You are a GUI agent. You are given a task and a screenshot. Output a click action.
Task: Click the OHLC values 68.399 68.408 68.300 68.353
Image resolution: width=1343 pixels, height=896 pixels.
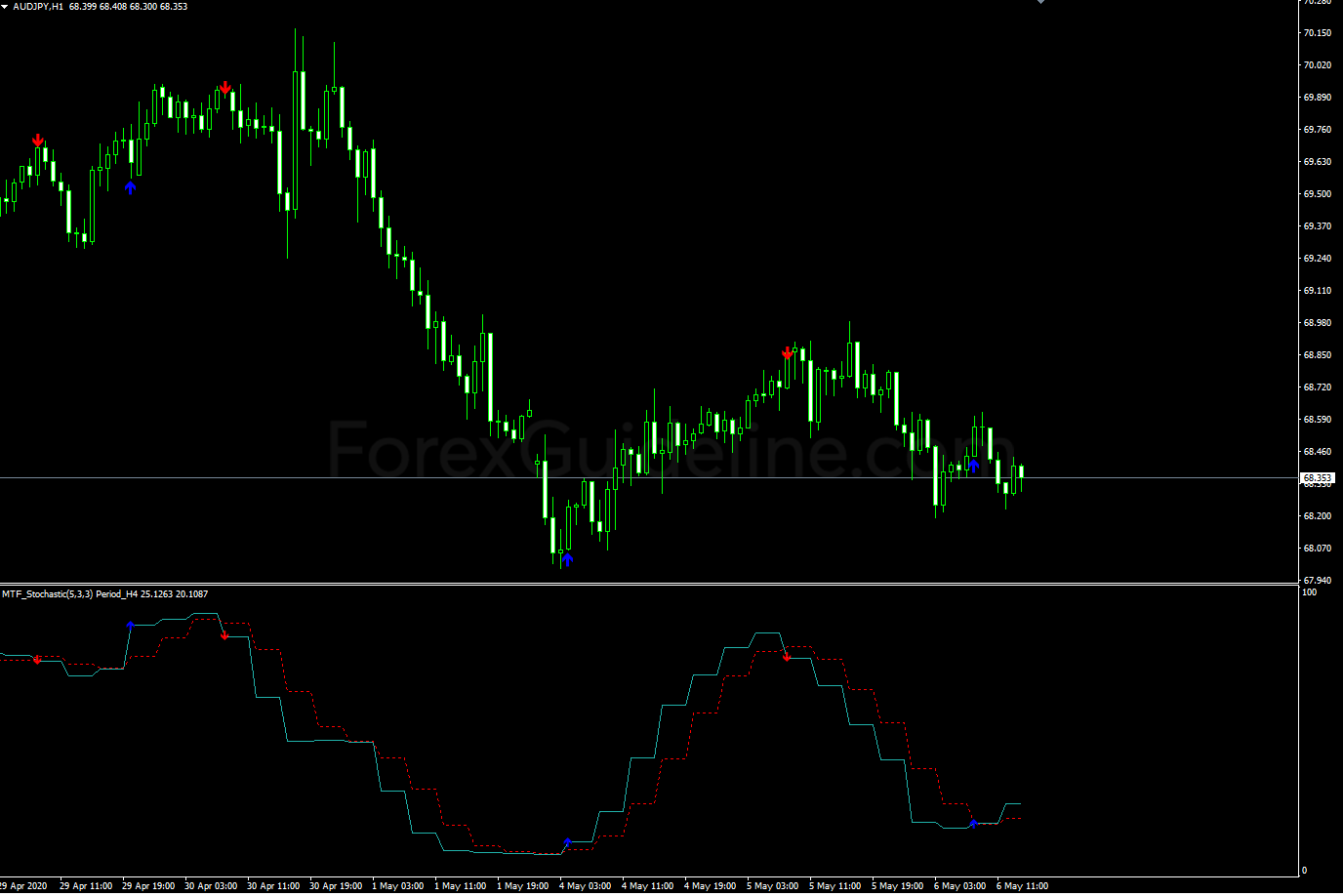[129, 7]
